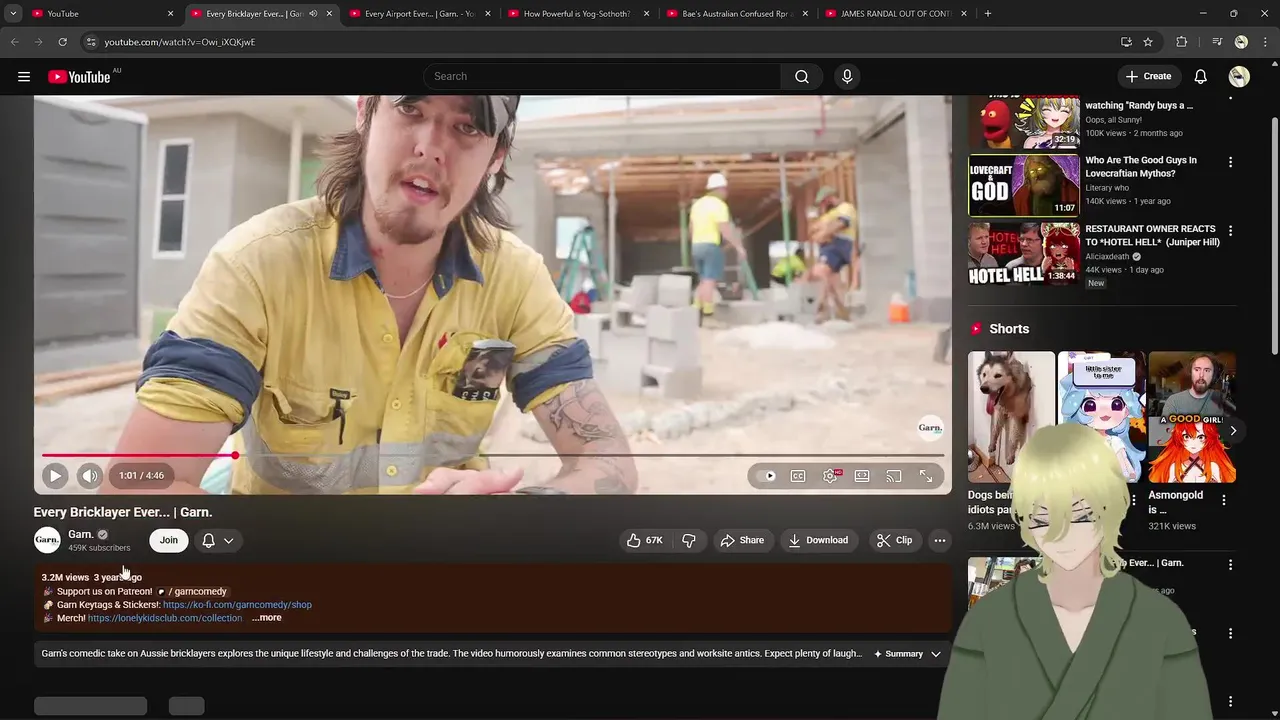The height and width of the screenshot is (720, 1280).
Task: Open player settings gear
Action: pyautogui.click(x=830, y=476)
